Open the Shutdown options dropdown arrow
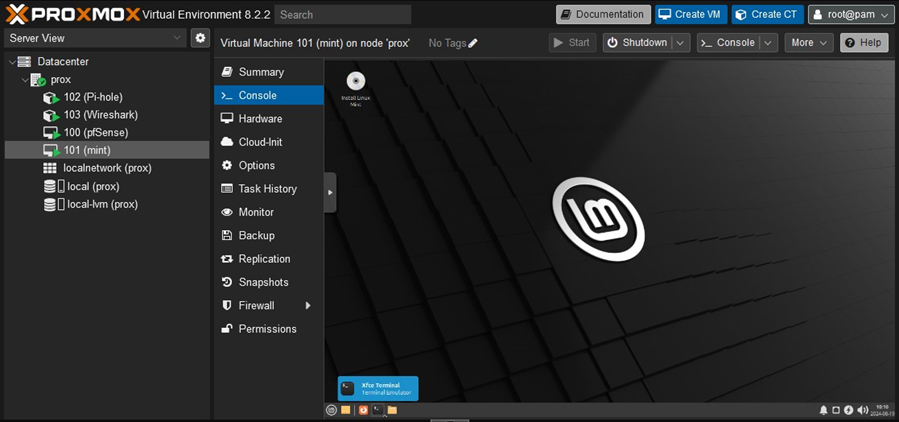899x422 pixels. pos(680,43)
